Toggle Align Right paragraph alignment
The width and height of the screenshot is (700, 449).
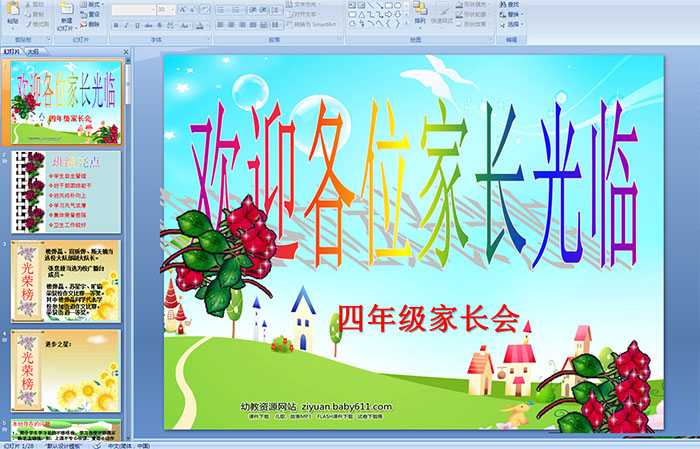[x=242, y=25]
